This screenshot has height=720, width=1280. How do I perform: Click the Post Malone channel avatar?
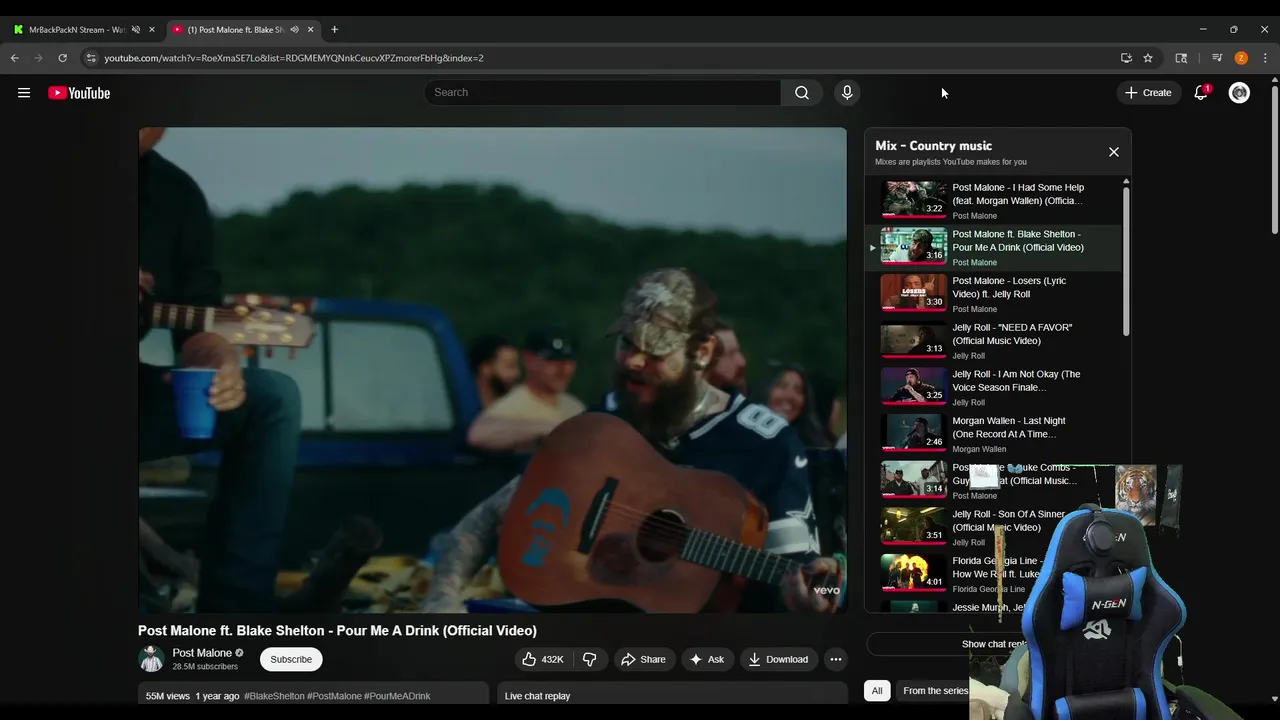151,659
